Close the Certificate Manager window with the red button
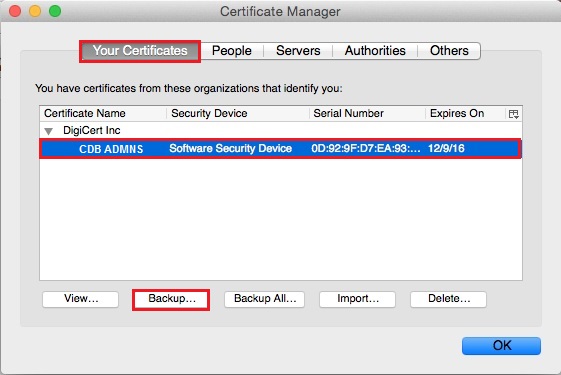The height and width of the screenshot is (375, 561). (x=15, y=11)
